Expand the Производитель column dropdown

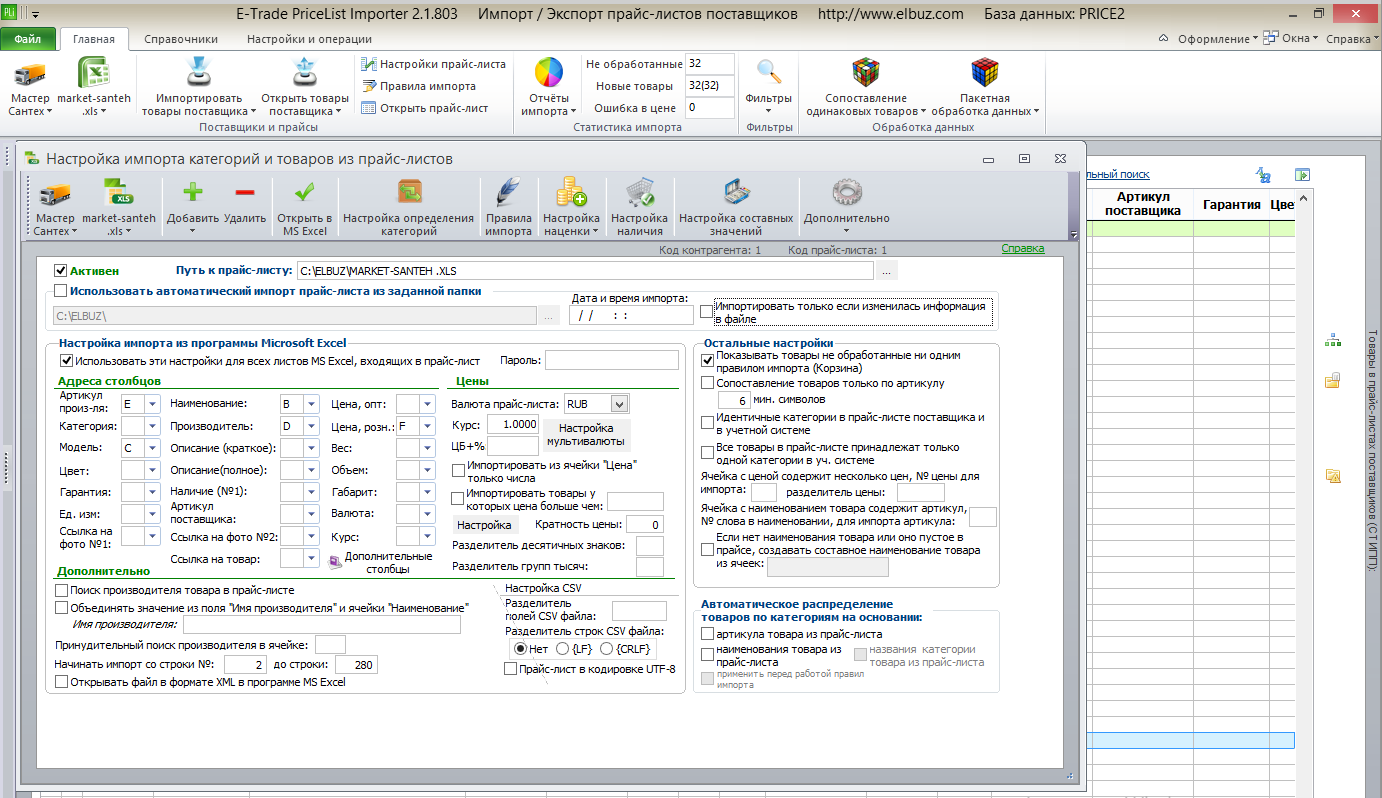tap(312, 426)
